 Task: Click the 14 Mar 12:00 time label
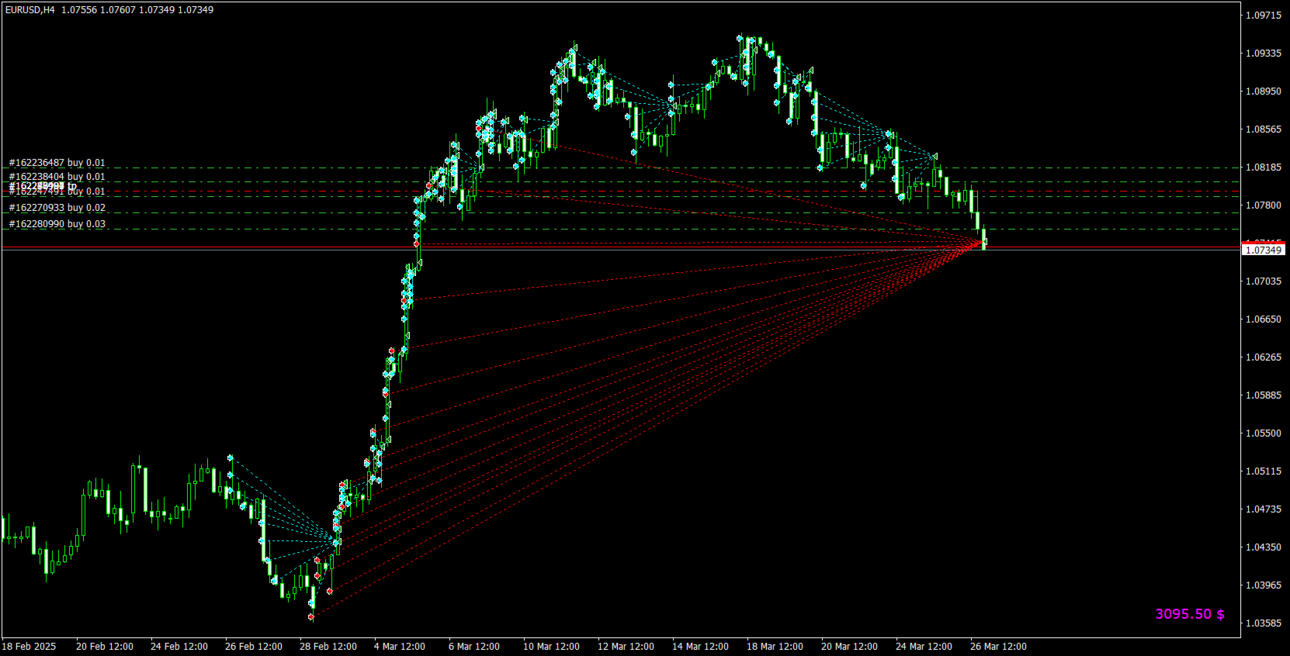701,646
